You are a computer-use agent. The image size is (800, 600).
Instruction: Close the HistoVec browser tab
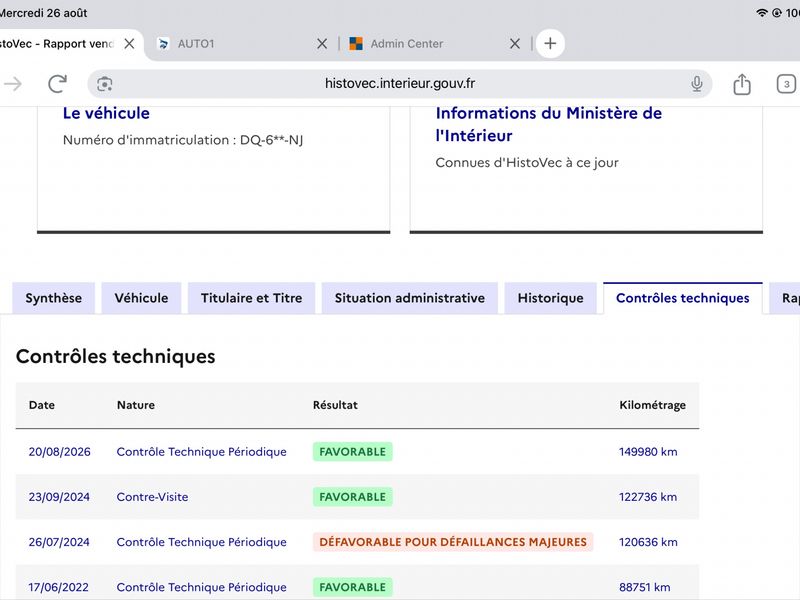(130, 44)
